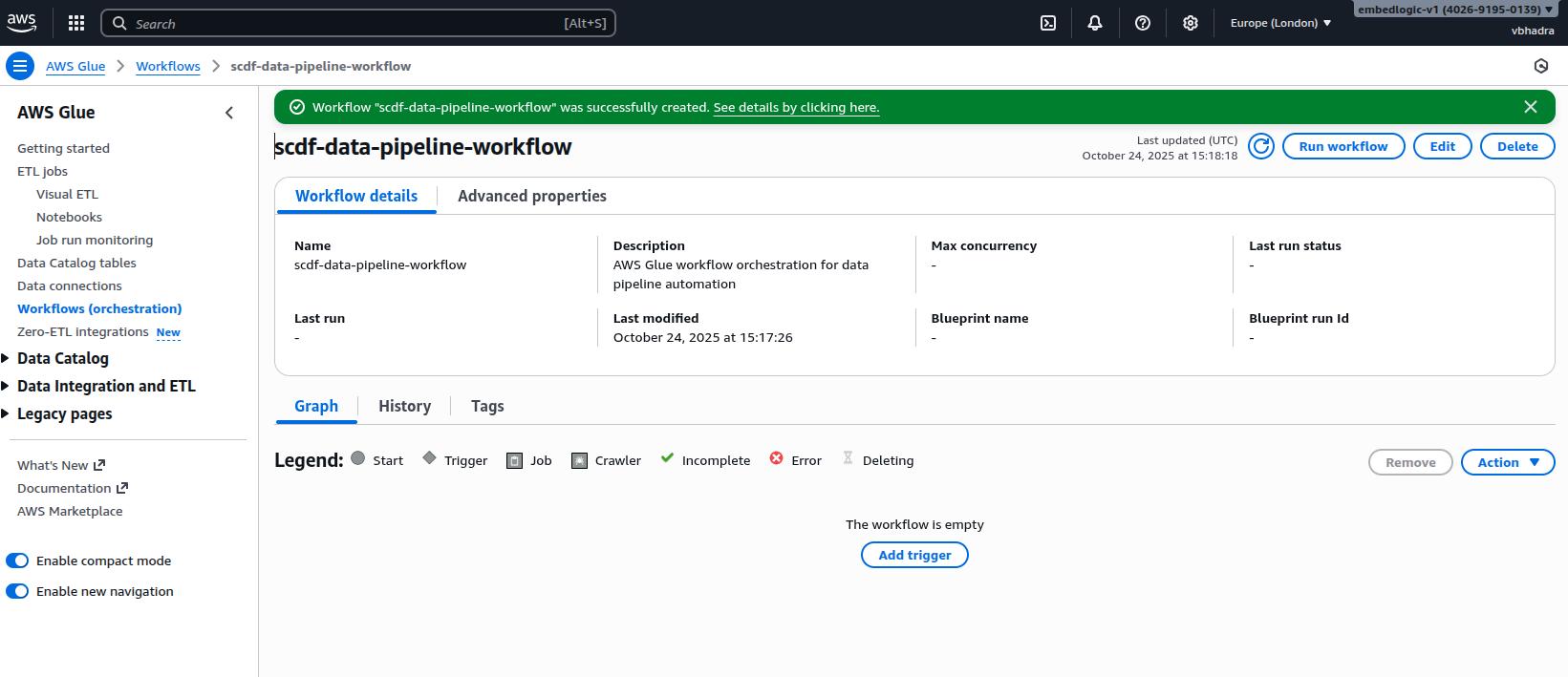The height and width of the screenshot is (677, 1568).
Task: Refresh the workflow details
Action: (x=1261, y=146)
